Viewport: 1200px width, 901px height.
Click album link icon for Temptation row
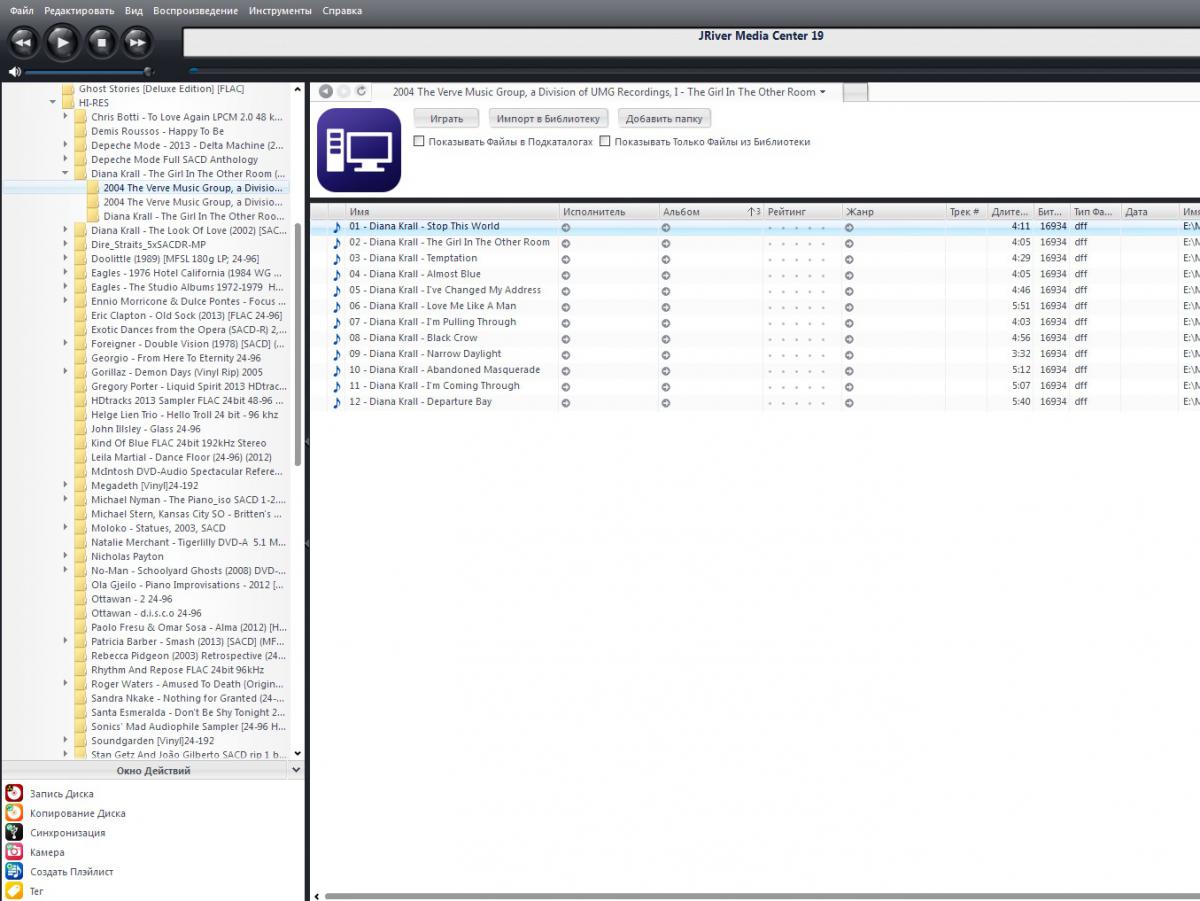tap(666, 259)
